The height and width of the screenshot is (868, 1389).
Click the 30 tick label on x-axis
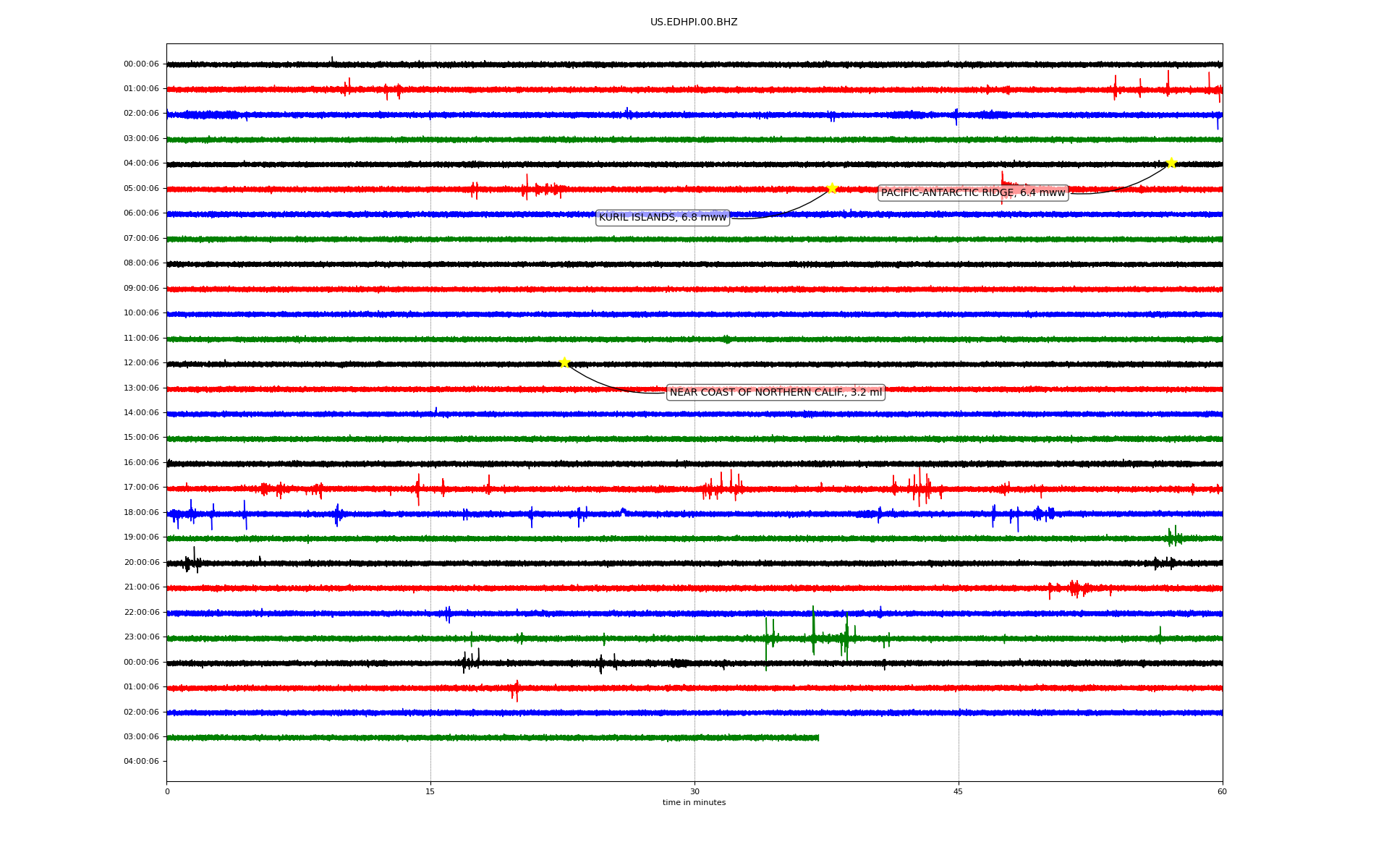tap(694, 791)
